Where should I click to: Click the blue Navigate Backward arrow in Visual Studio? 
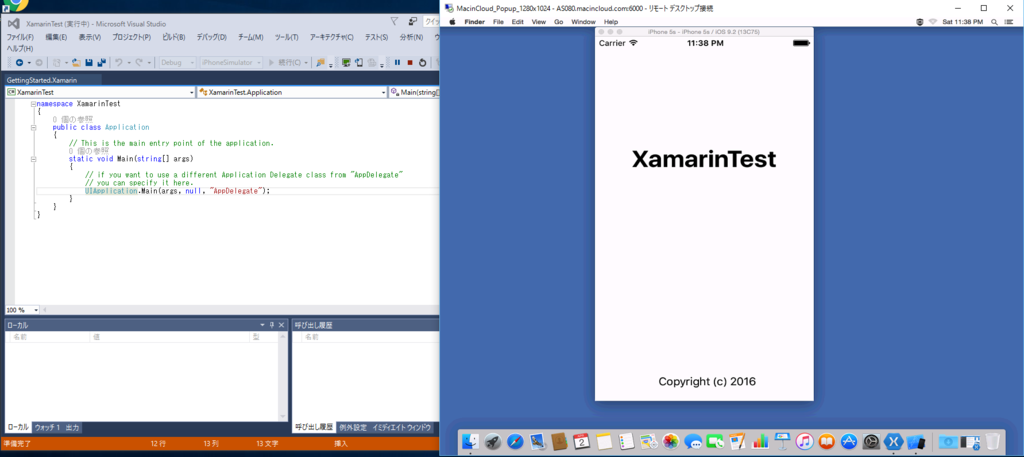tap(19, 63)
